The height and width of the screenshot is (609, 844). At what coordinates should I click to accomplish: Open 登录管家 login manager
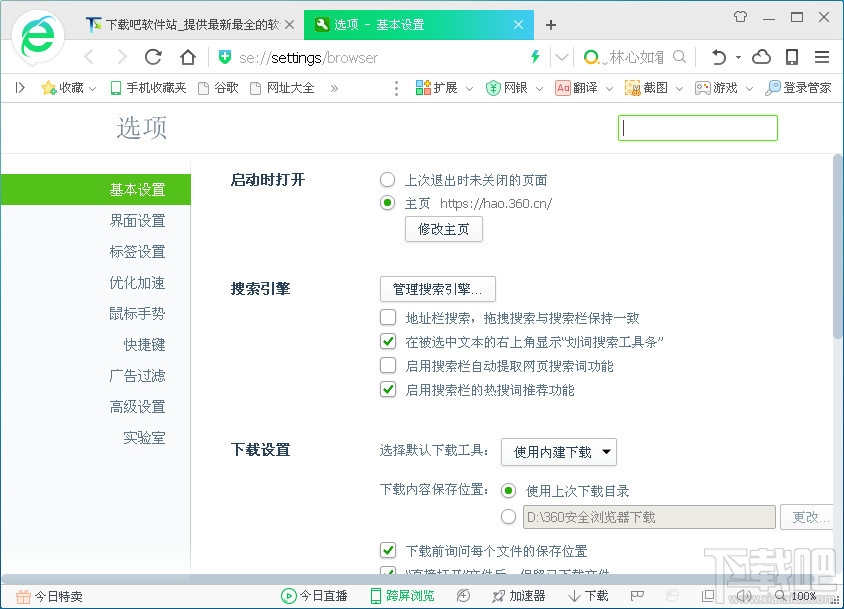pos(800,87)
